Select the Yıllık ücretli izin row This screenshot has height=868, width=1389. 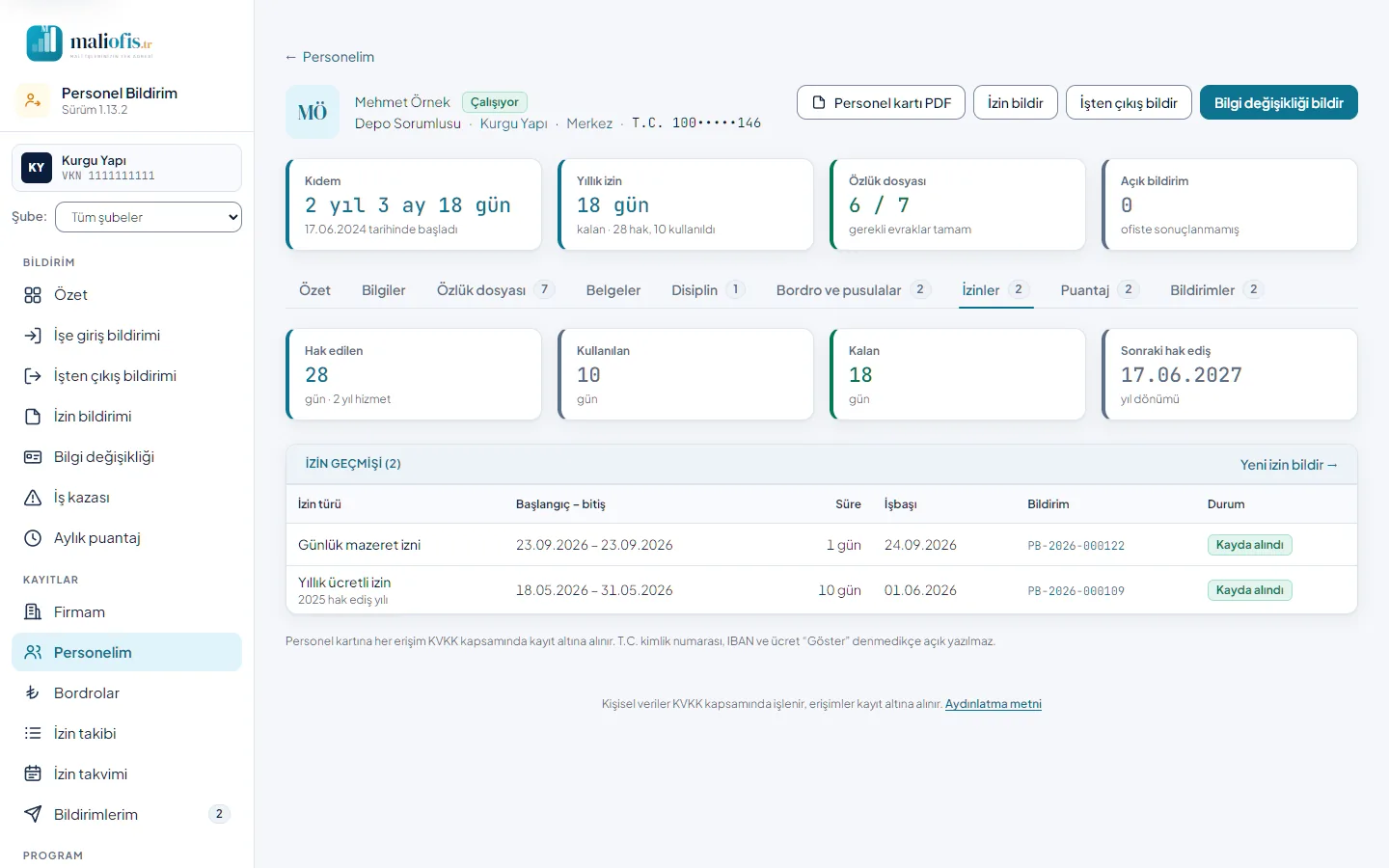click(x=822, y=590)
